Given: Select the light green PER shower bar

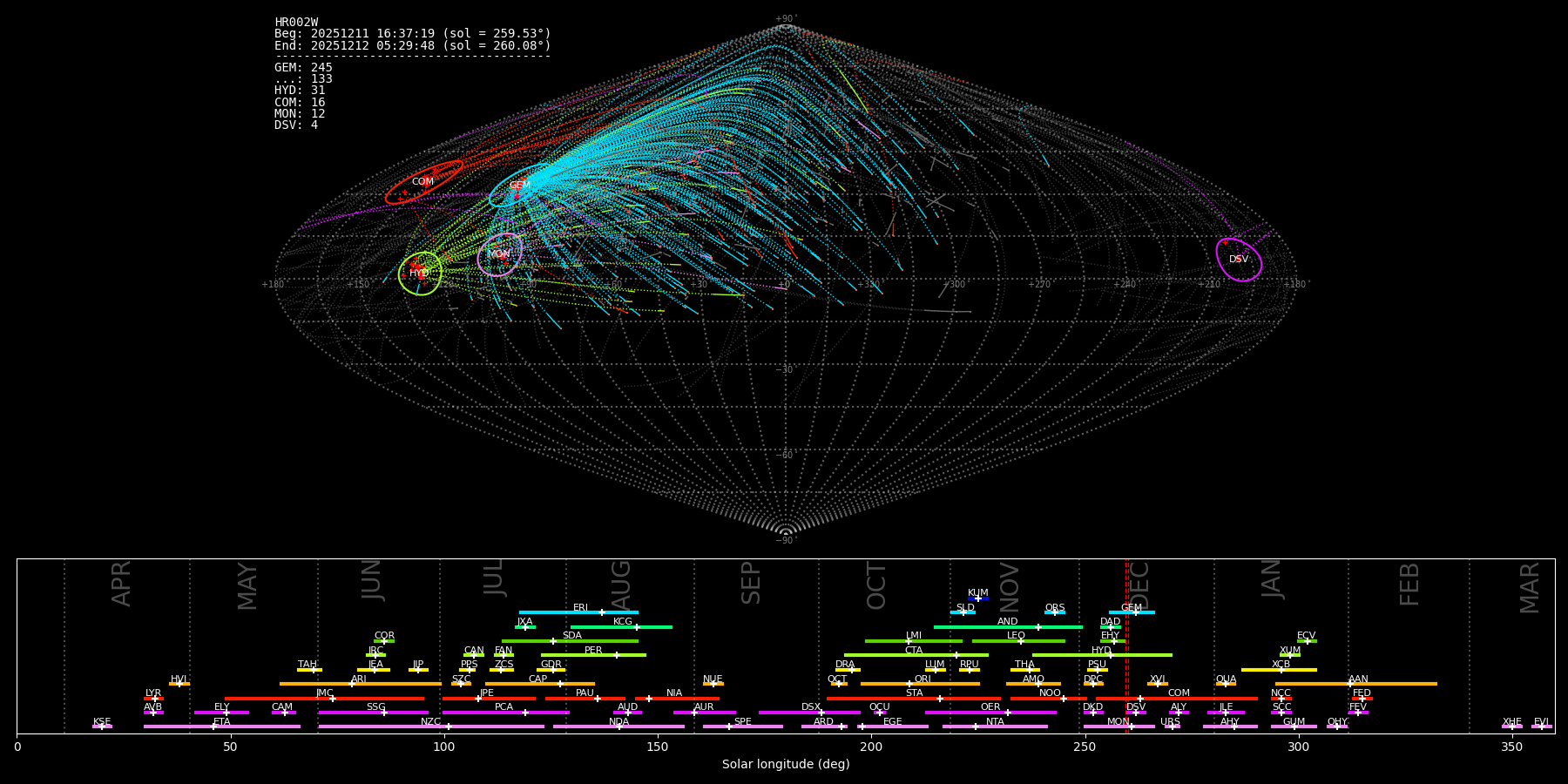Looking at the screenshot, I should (x=593, y=655).
